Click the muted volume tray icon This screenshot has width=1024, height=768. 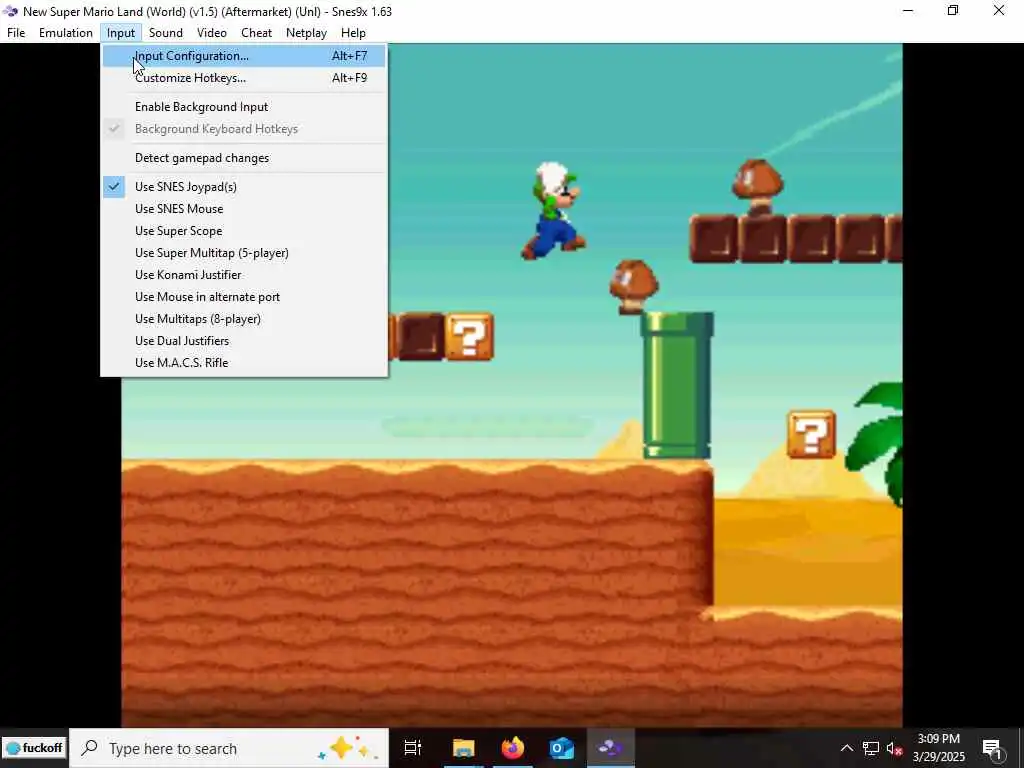point(894,748)
